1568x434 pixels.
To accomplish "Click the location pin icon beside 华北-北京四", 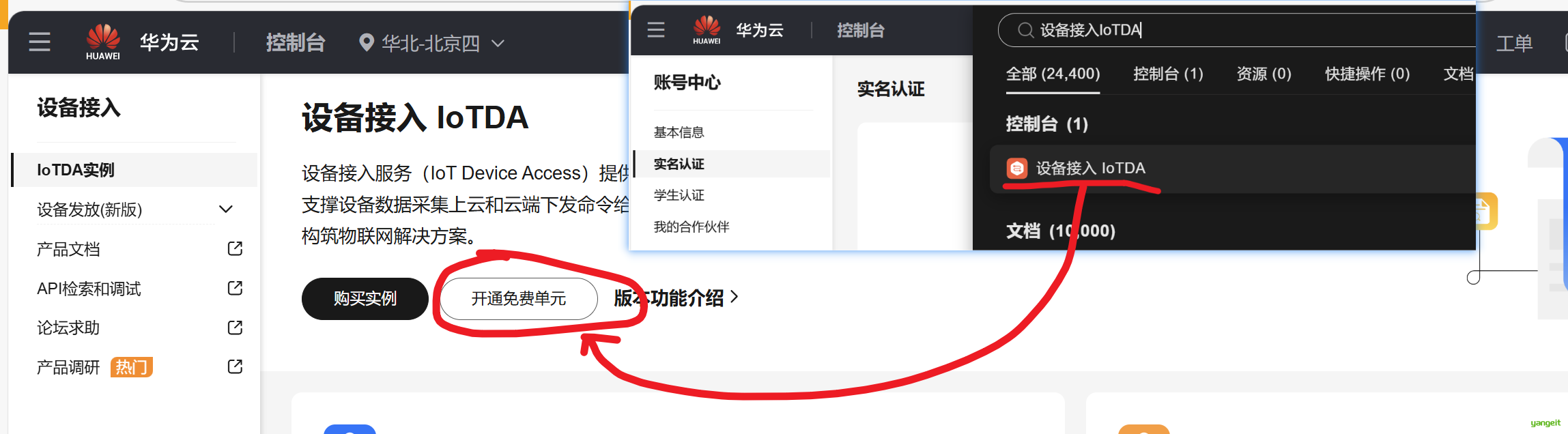I will (x=367, y=43).
